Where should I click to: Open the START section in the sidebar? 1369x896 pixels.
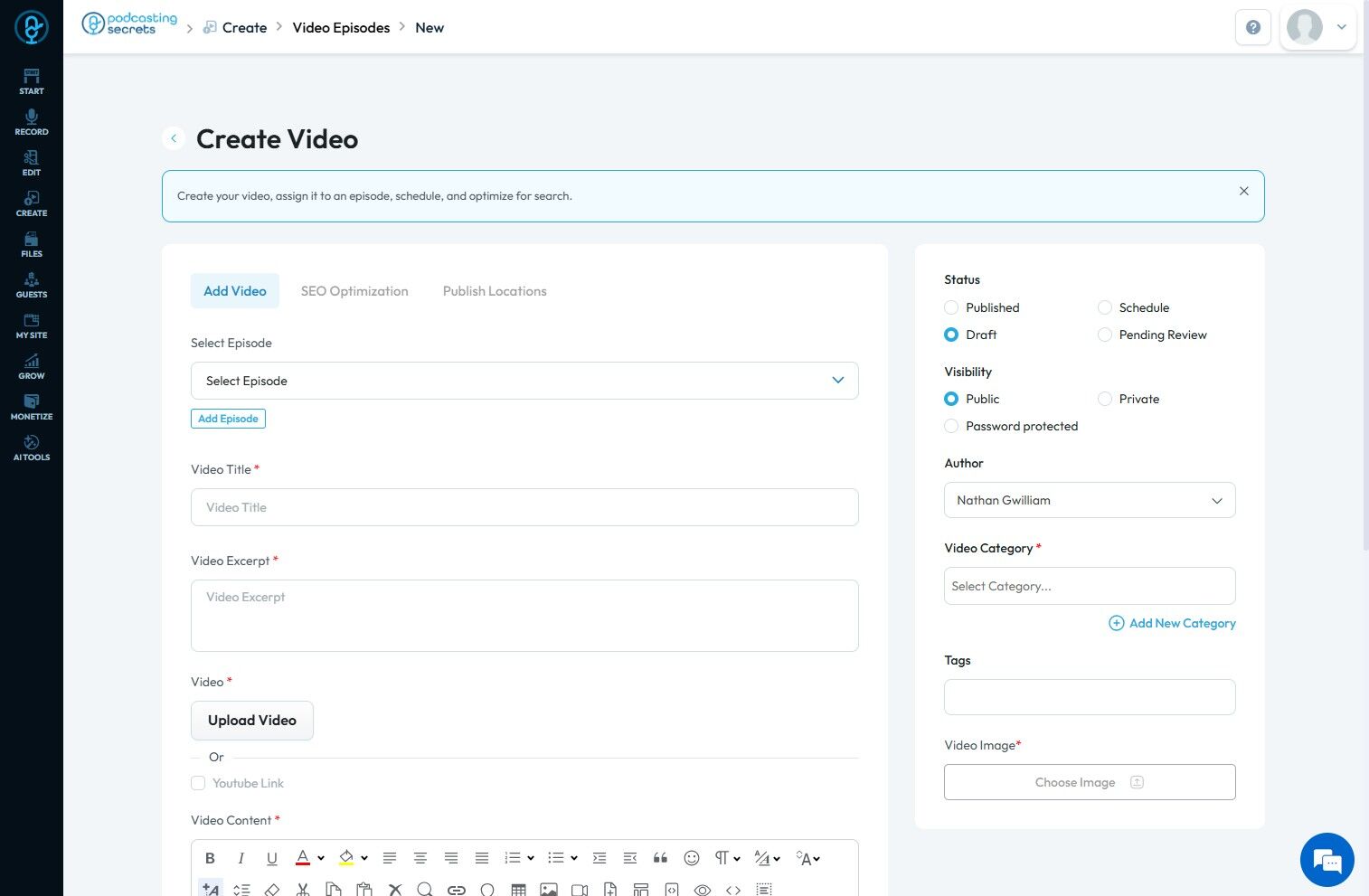(x=32, y=81)
